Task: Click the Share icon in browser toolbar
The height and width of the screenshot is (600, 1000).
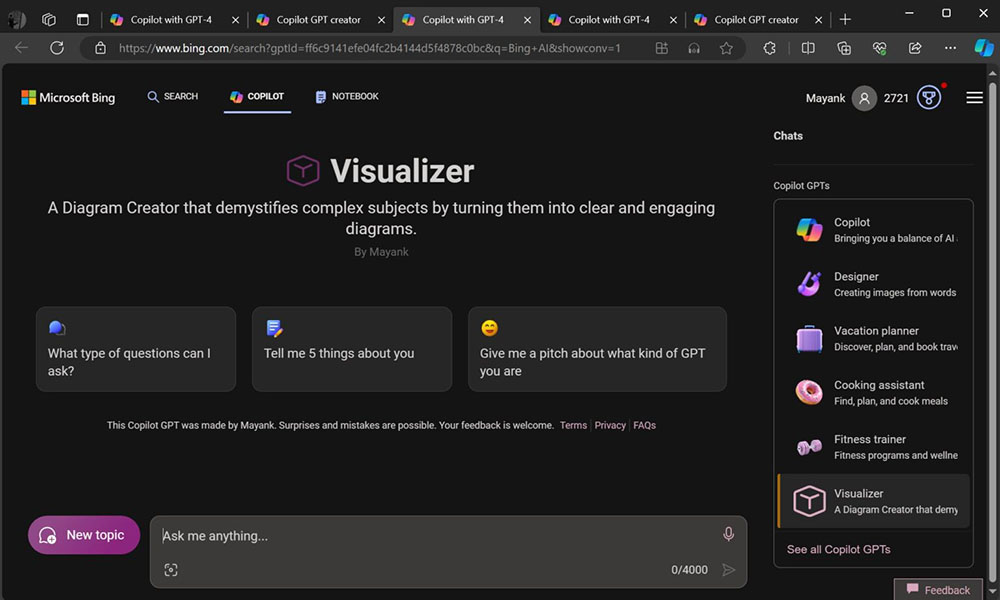Action: pyautogui.click(x=915, y=48)
